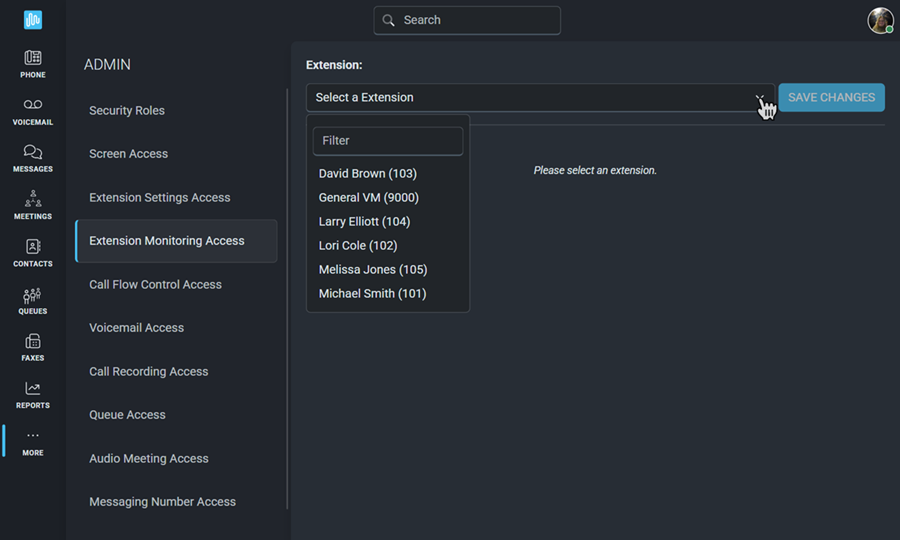Go to Security Roles

coord(127,110)
